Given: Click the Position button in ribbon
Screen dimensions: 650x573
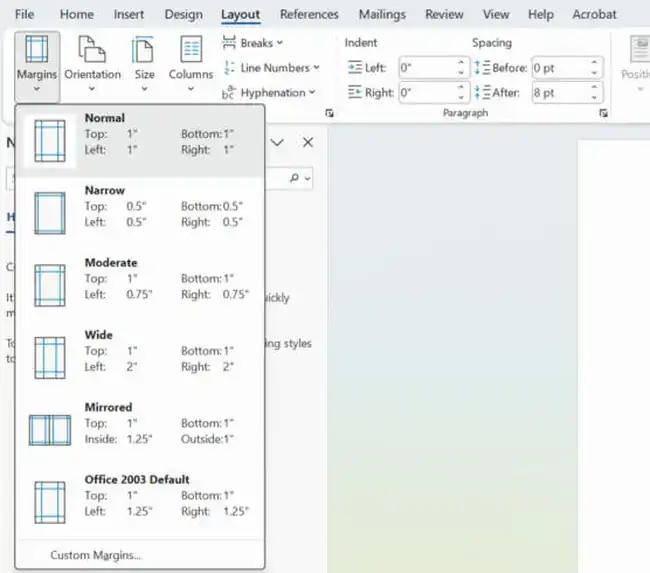Looking at the screenshot, I should click(x=638, y=64).
